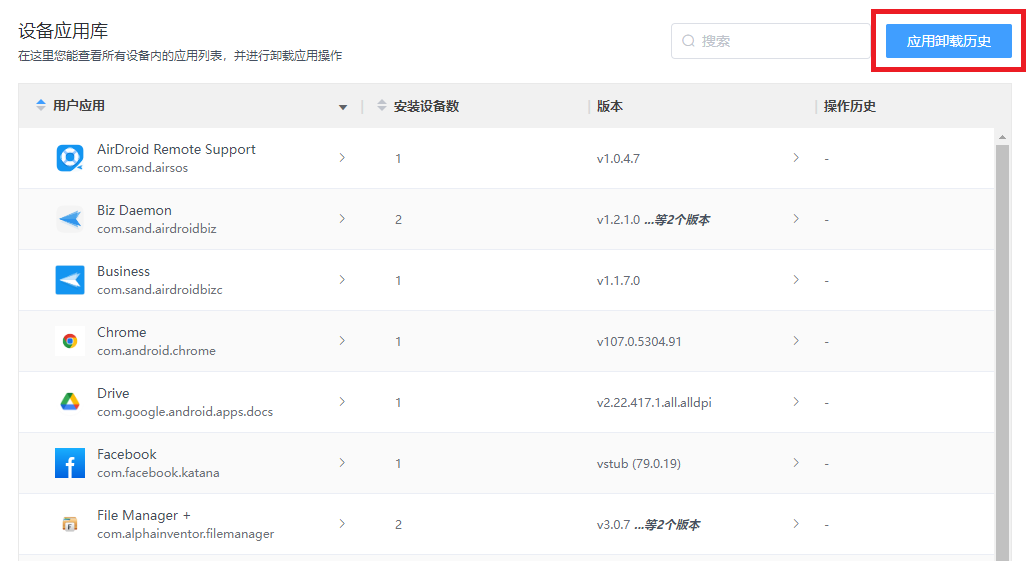Click the Business app icon
This screenshot has width=1031, height=561.
[x=70, y=280]
